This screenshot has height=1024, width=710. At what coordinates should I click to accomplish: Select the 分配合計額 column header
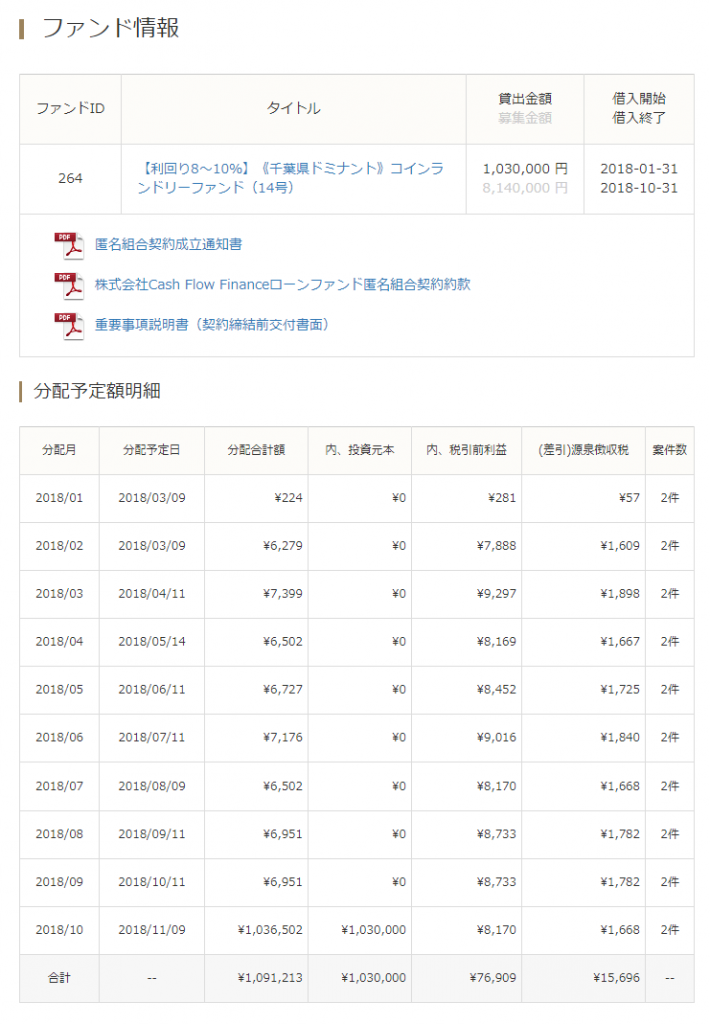256,450
